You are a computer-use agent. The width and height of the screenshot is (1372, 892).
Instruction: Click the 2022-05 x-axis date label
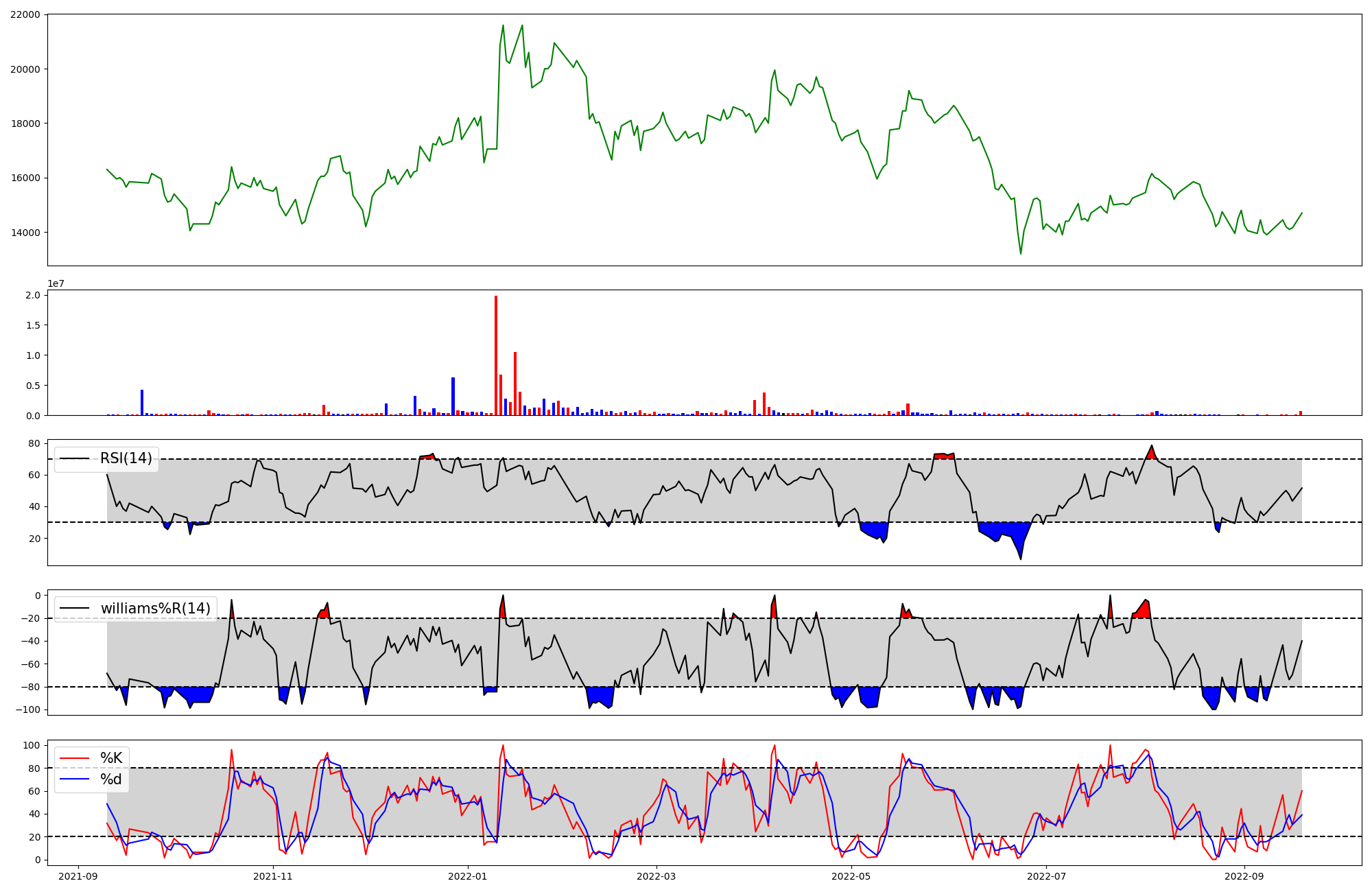click(x=851, y=876)
